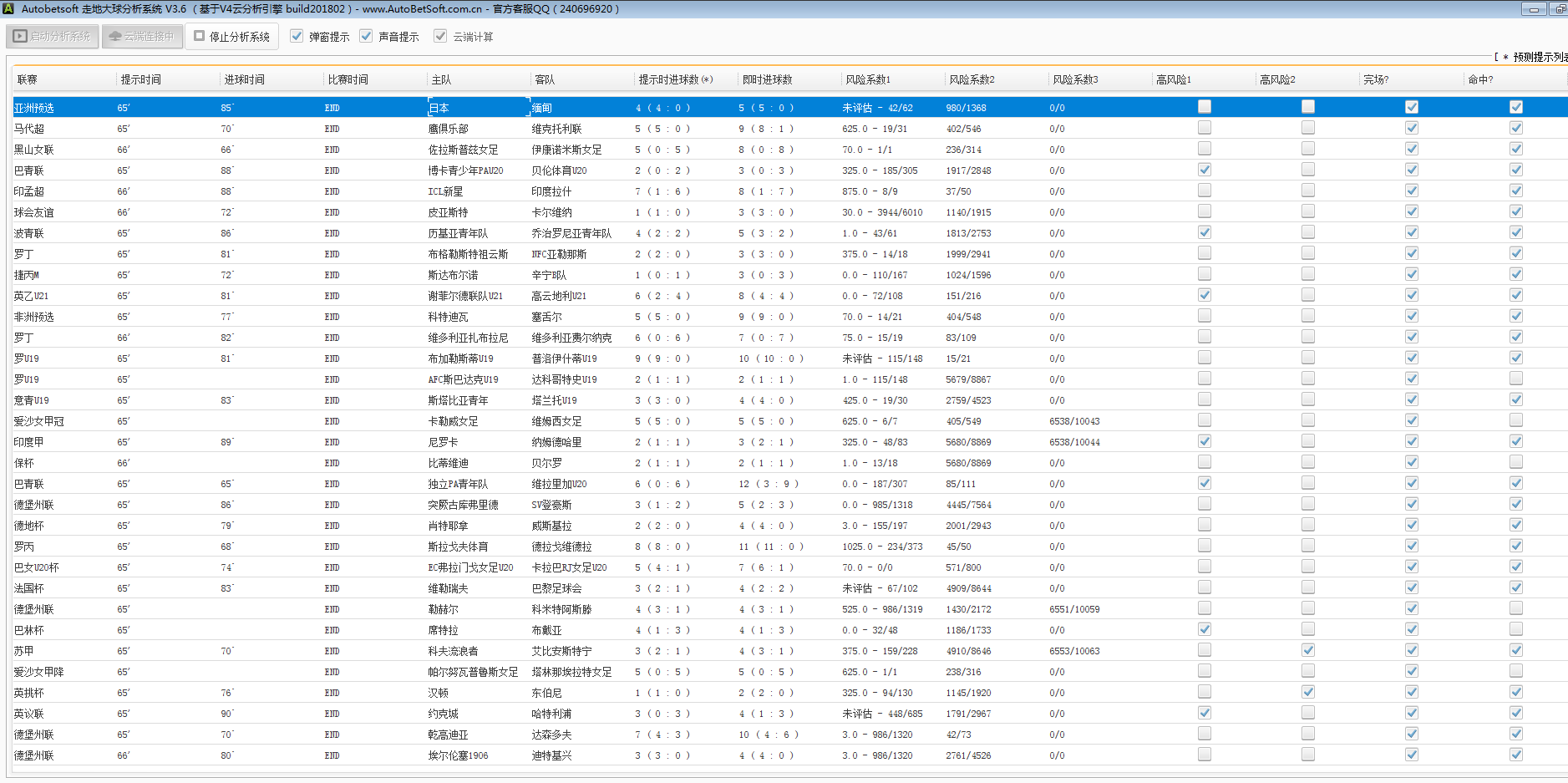Check 高风险1 for the 日本 vs 缅甸 row
Screen dimensions: 1568x783
coord(1204,107)
